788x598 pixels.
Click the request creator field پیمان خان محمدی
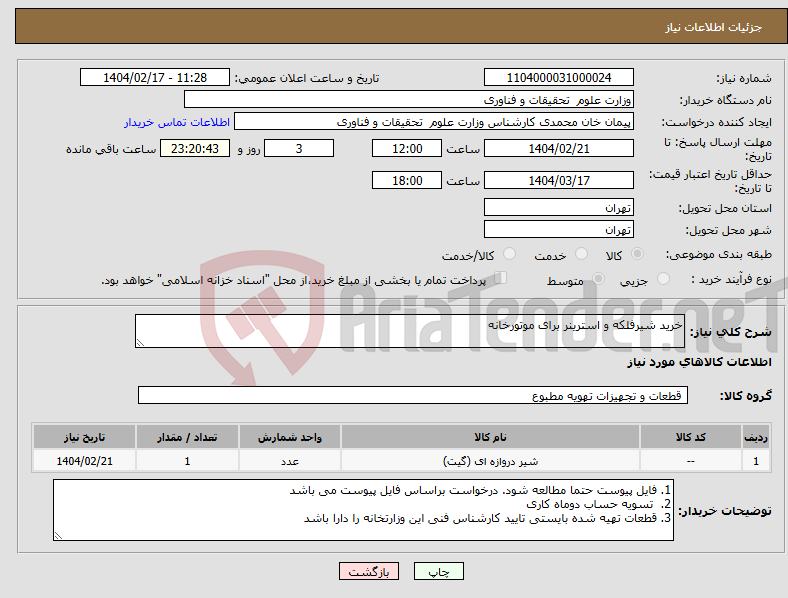[434, 122]
